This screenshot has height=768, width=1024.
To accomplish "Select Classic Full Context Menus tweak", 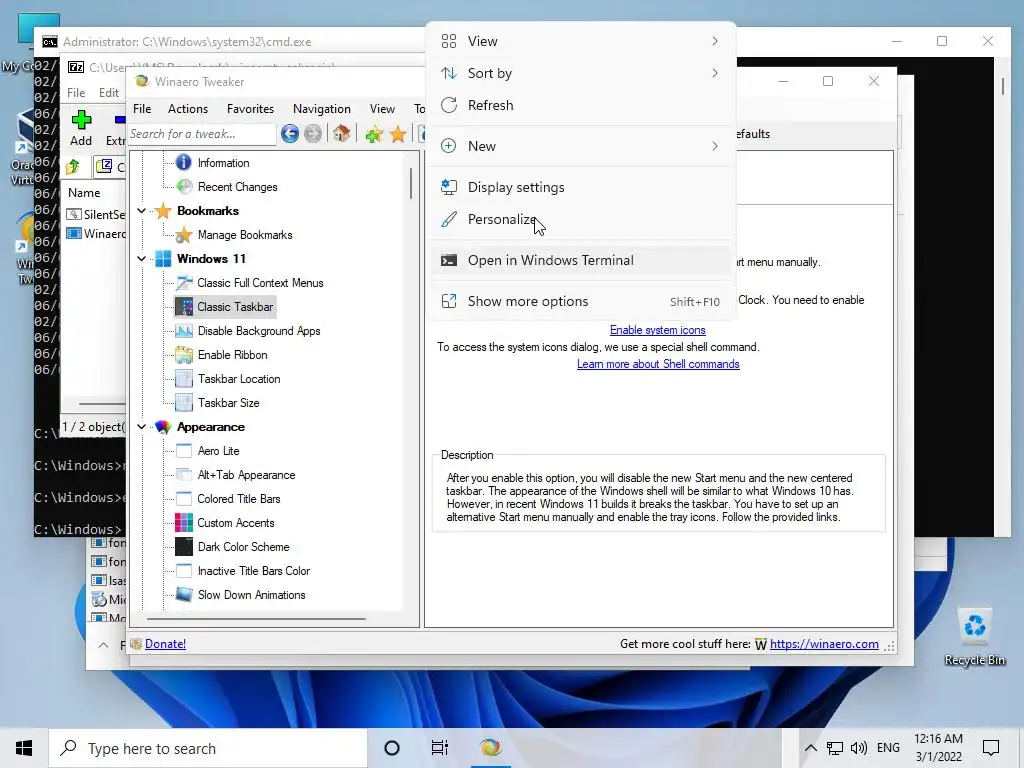I will pyautogui.click(x=260, y=283).
